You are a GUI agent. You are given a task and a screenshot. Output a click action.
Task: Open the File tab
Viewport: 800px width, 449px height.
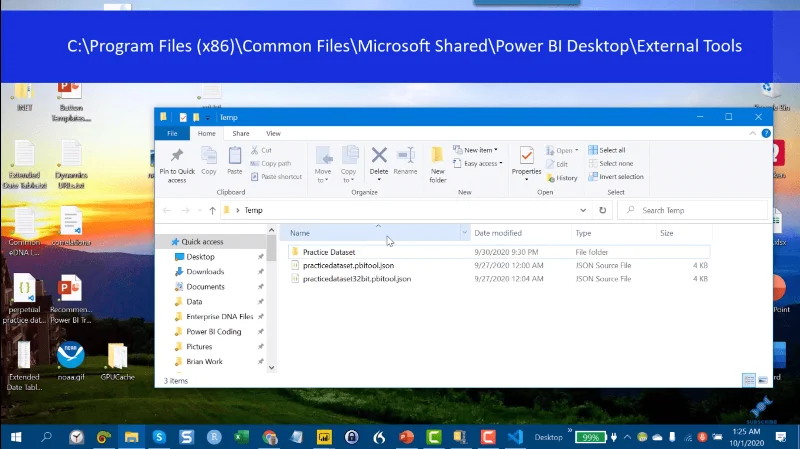[172, 133]
